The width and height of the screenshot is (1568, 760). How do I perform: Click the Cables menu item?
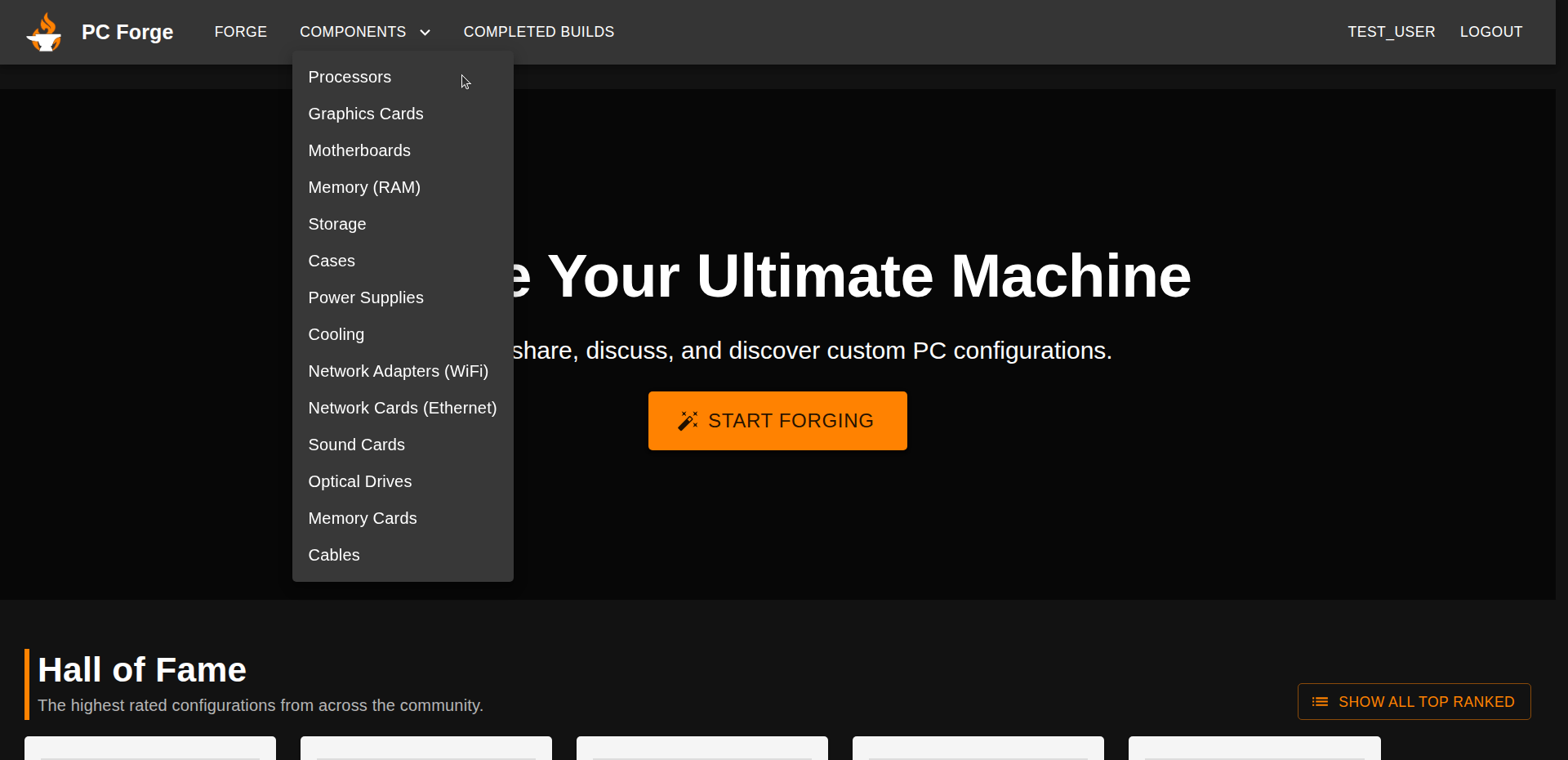click(334, 555)
